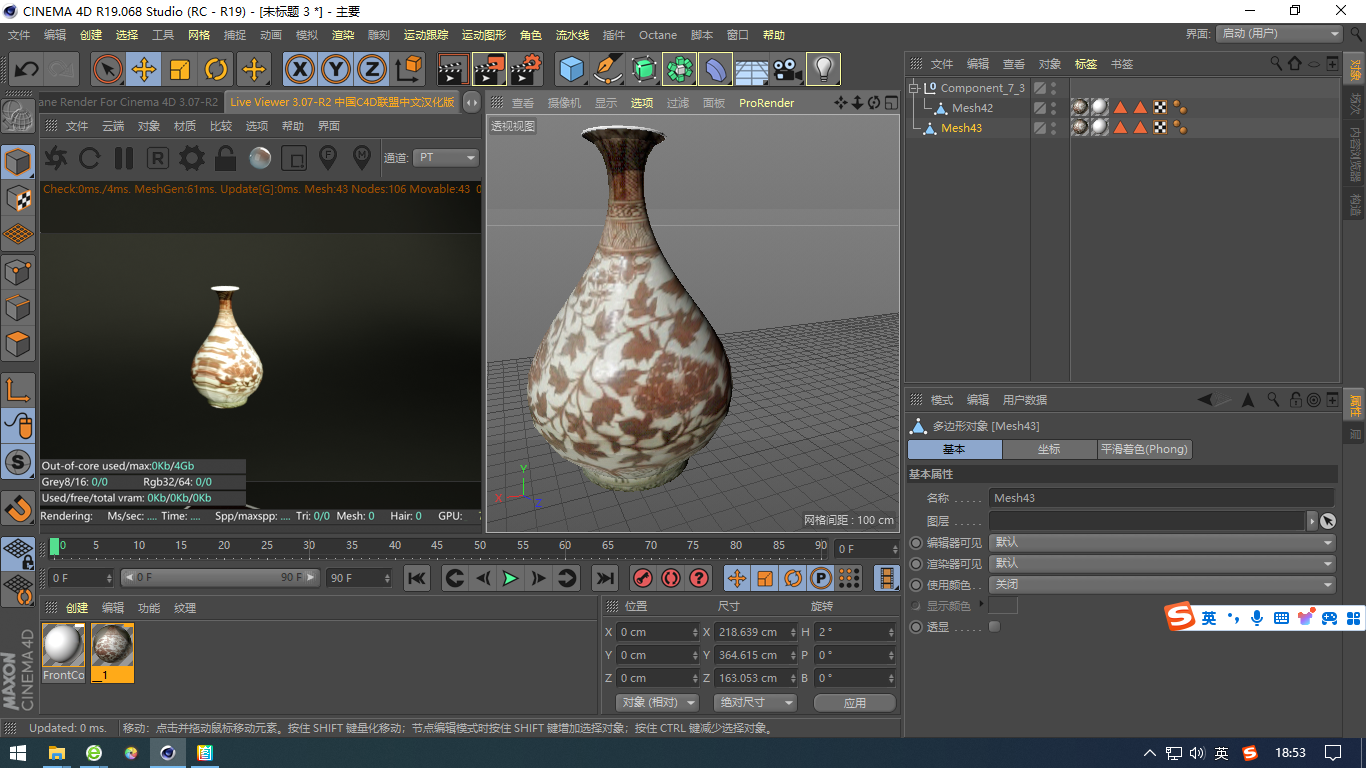Open Octane 材质 menu
Viewport: 1366px width, 768px height.
coord(185,126)
